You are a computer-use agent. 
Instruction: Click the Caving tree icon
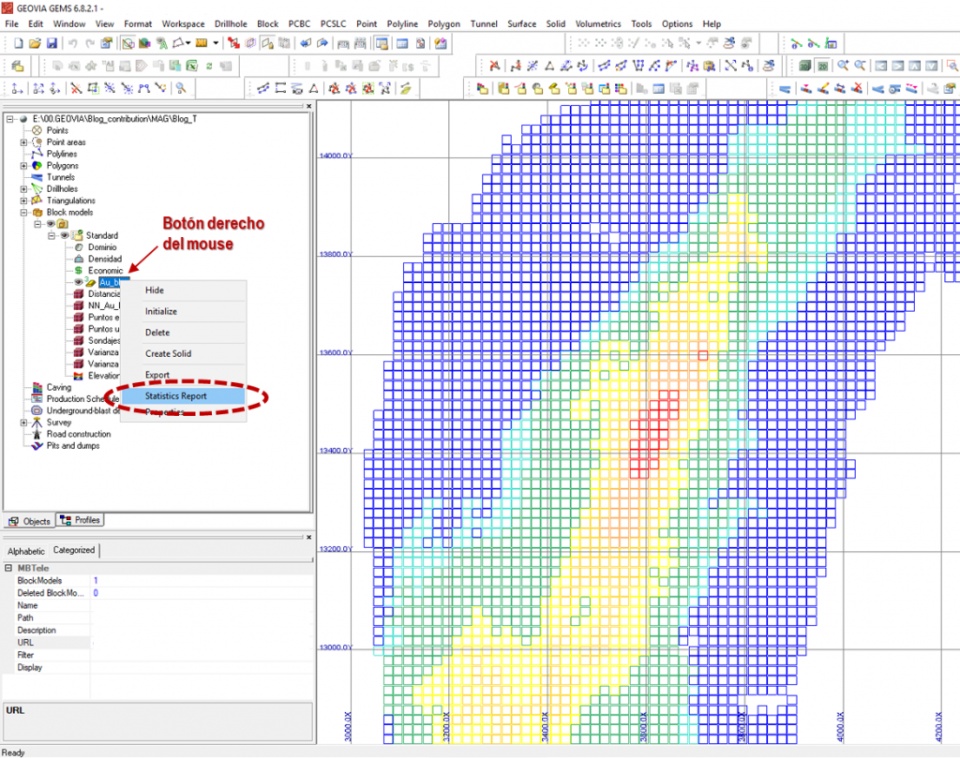click(37, 388)
